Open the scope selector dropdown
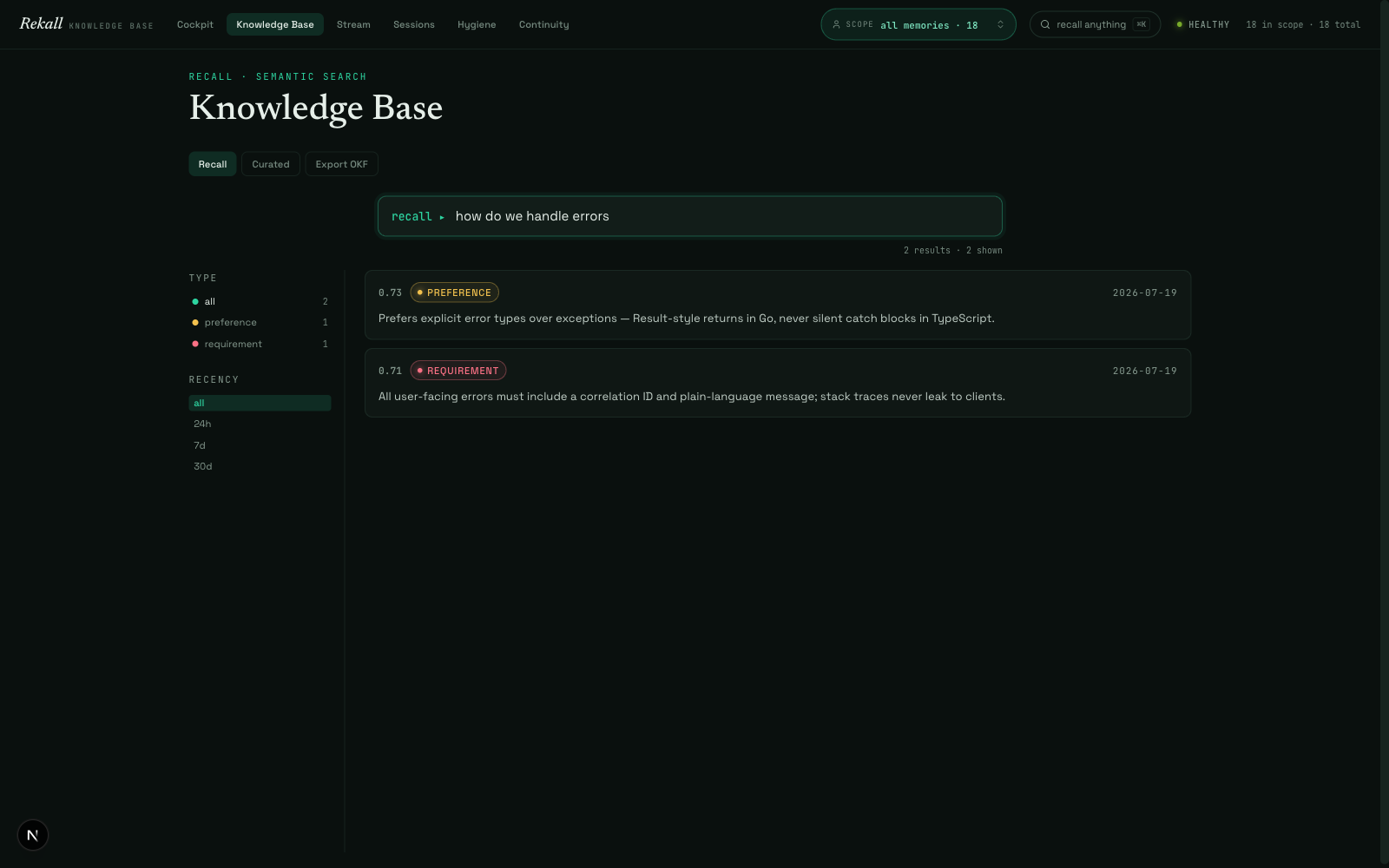This screenshot has width=1389, height=868. click(918, 24)
